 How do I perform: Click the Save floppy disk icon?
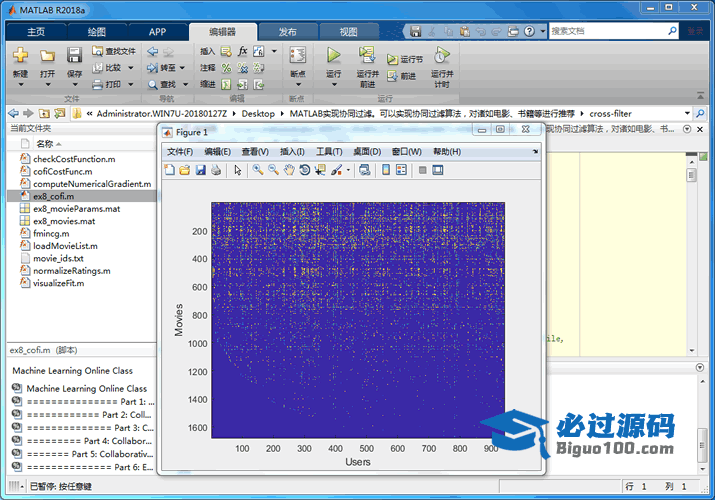[x=74, y=55]
